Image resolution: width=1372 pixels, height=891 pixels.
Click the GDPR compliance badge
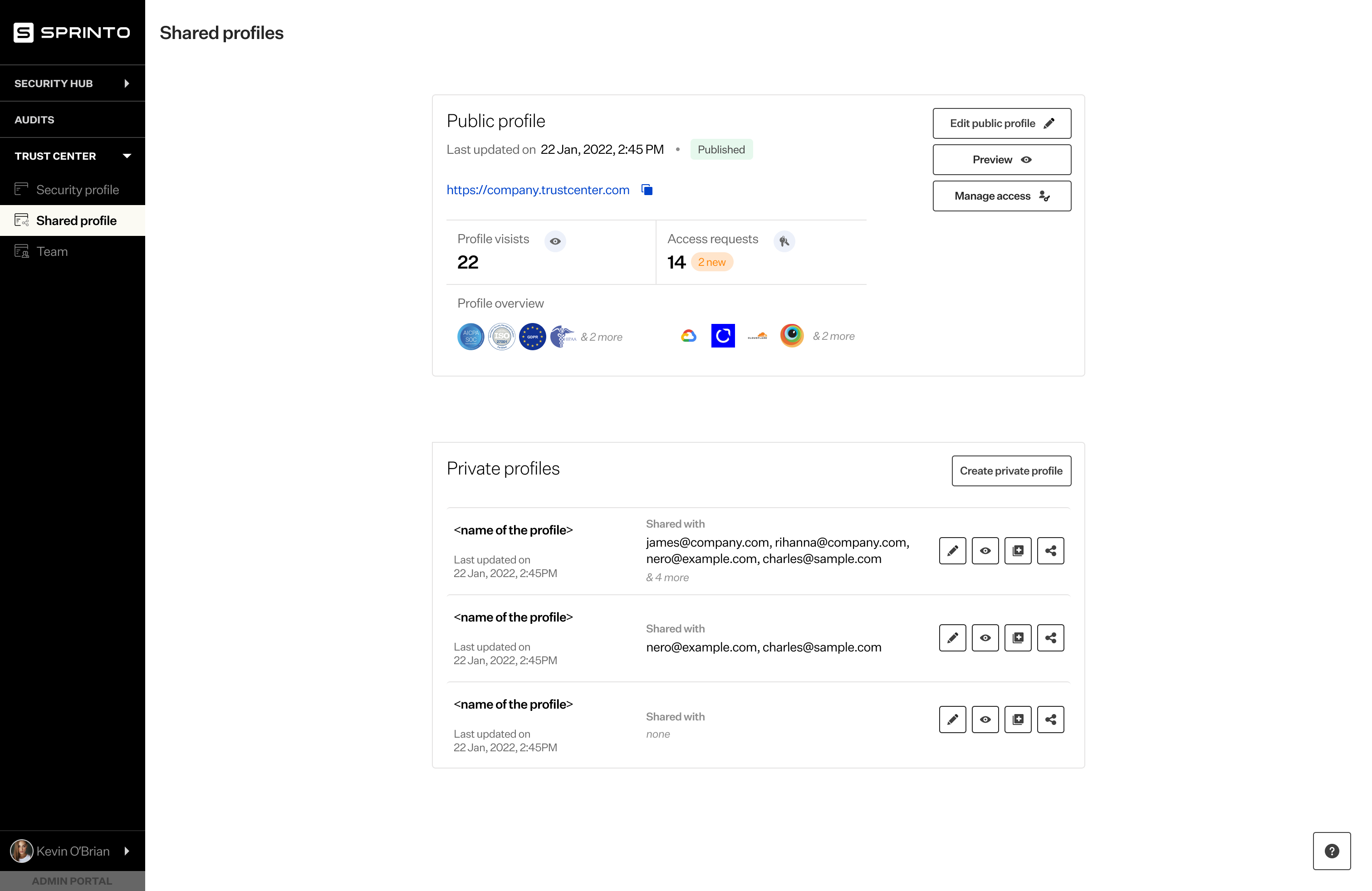(532, 337)
